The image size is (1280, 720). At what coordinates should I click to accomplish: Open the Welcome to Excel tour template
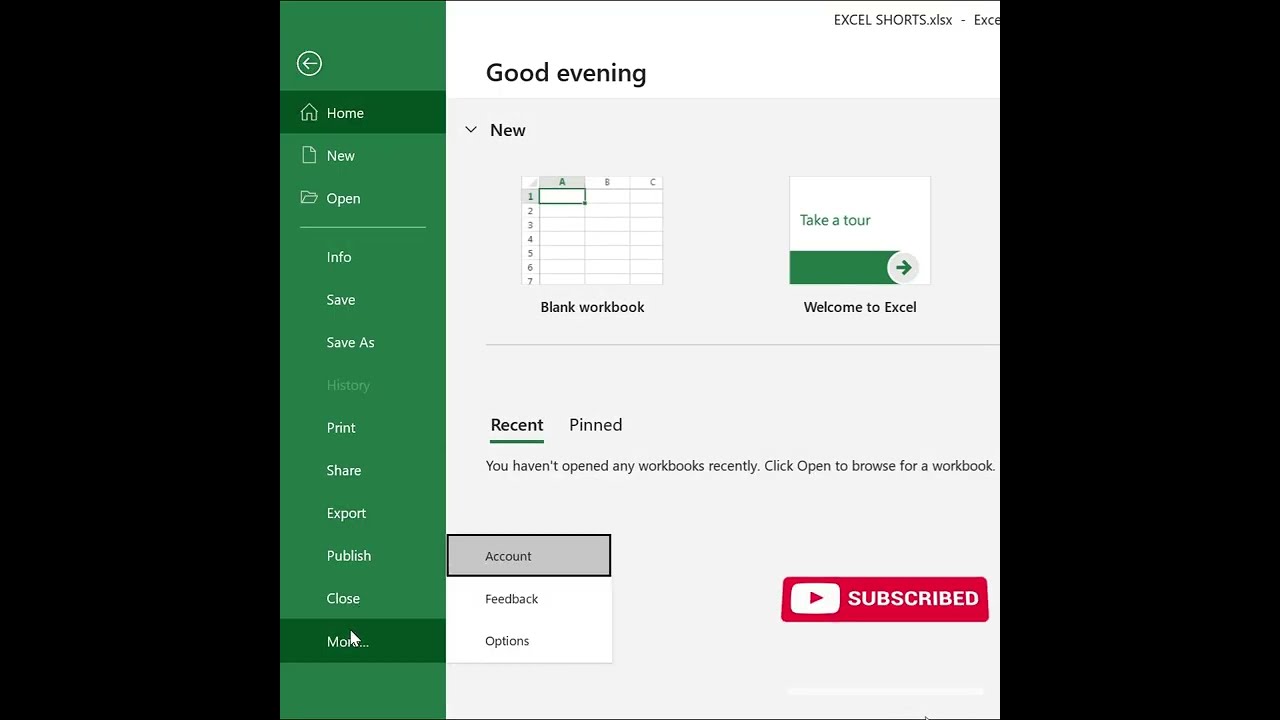pyautogui.click(x=860, y=231)
